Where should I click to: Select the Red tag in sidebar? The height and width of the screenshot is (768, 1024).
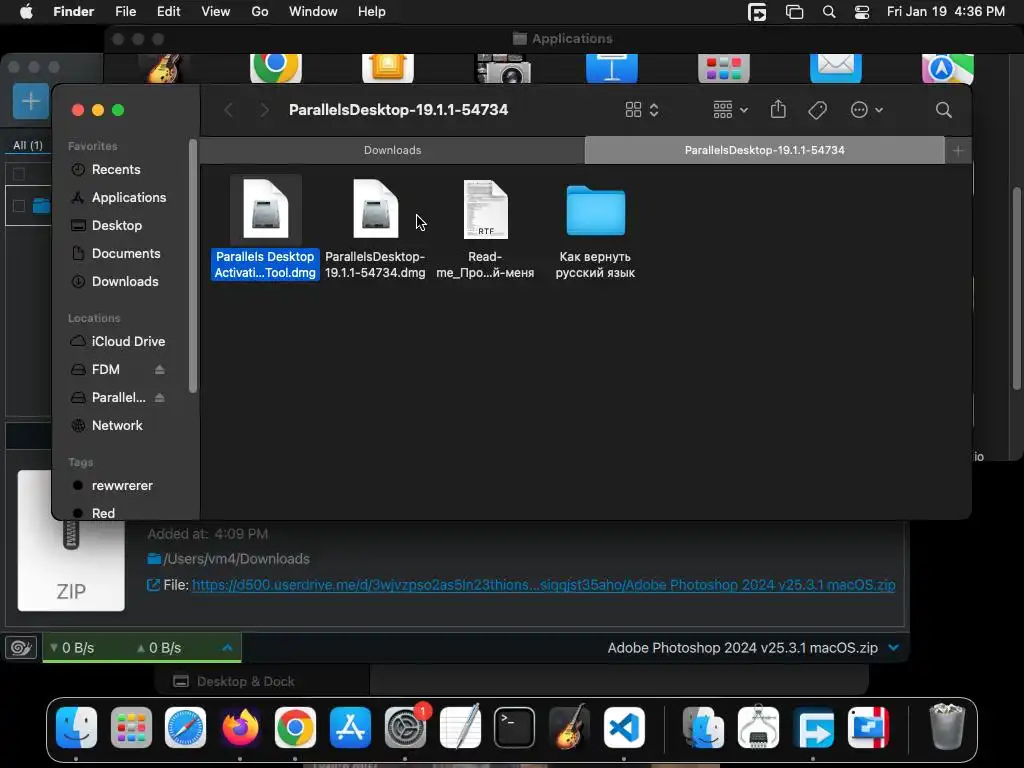(x=103, y=513)
